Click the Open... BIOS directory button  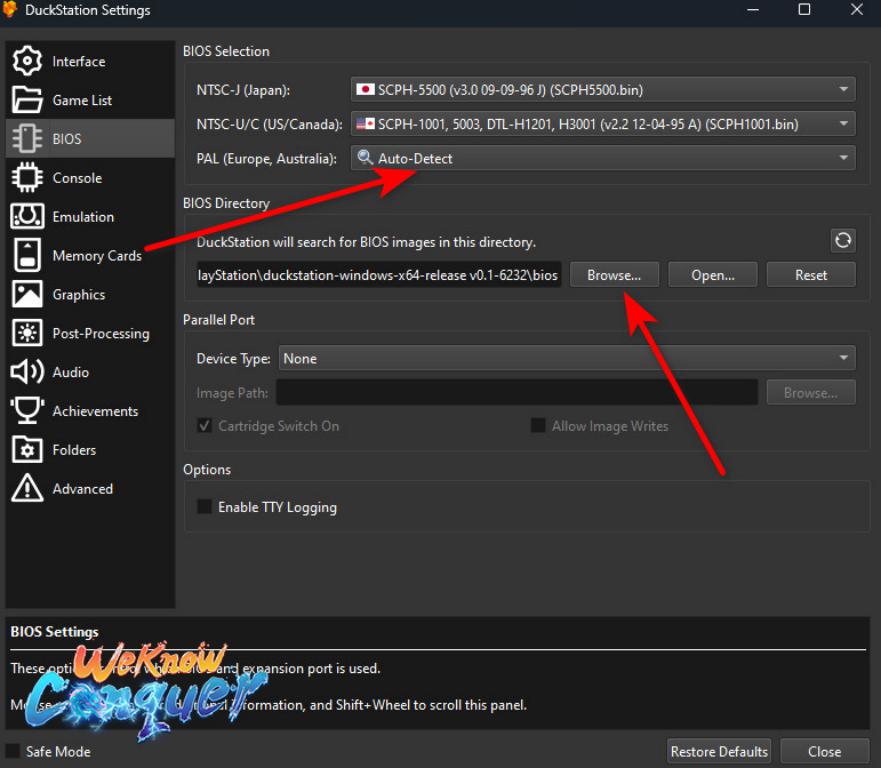[x=712, y=275]
